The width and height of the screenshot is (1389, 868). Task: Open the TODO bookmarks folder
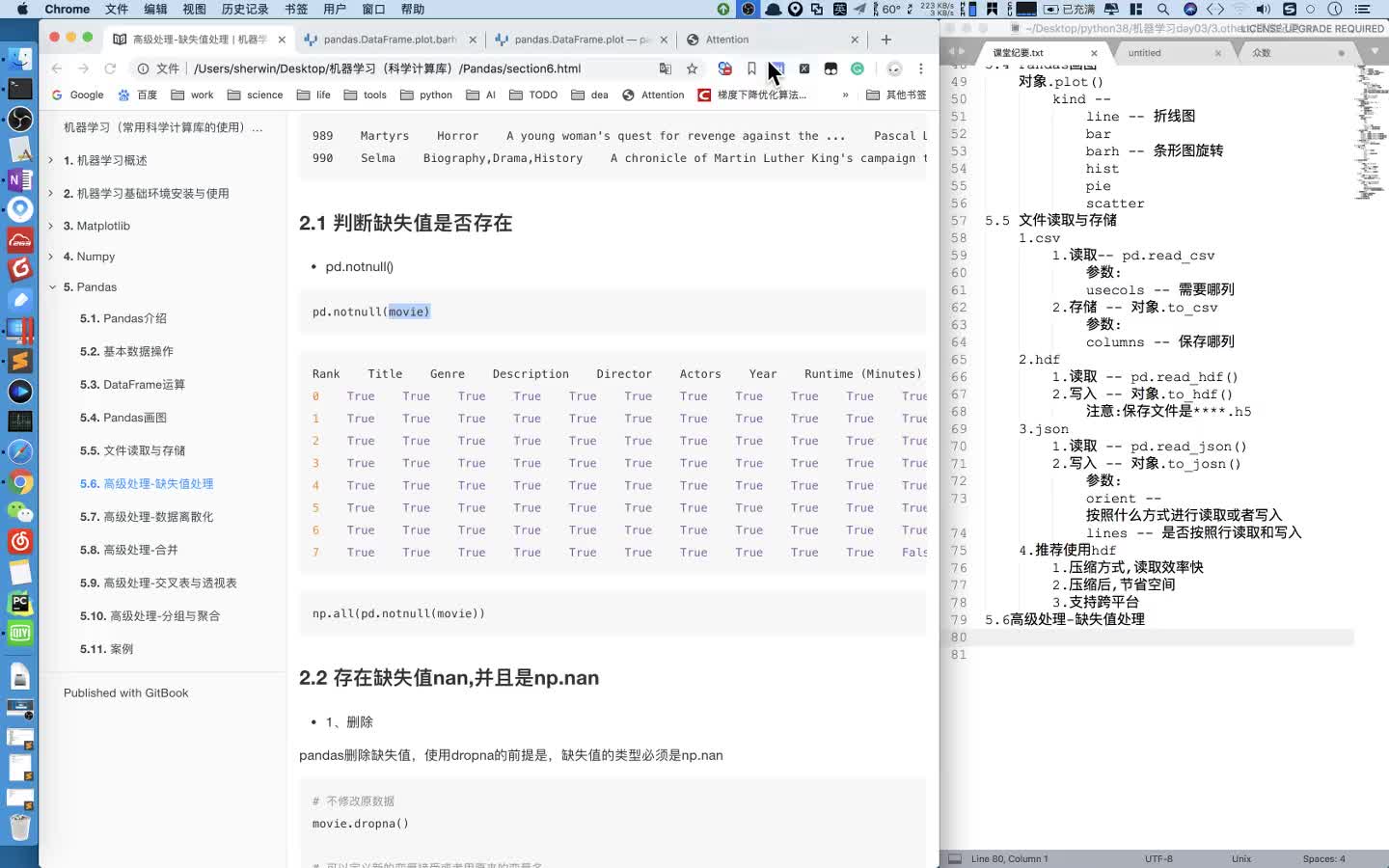pyautogui.click(x=533, y=95)
